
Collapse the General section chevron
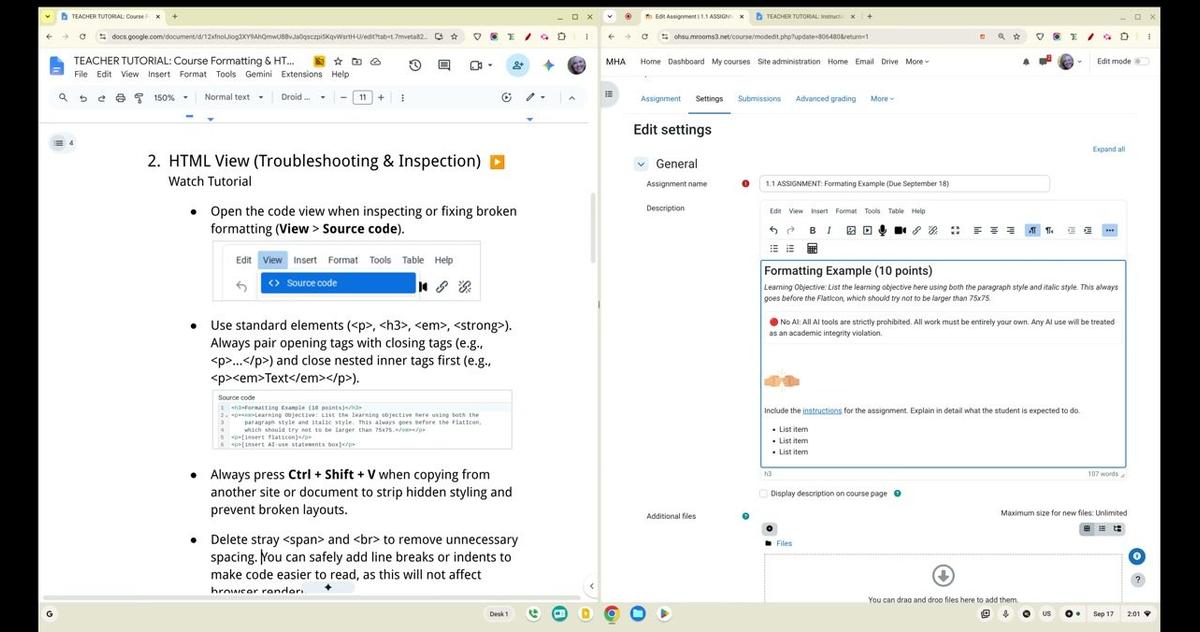642,164
